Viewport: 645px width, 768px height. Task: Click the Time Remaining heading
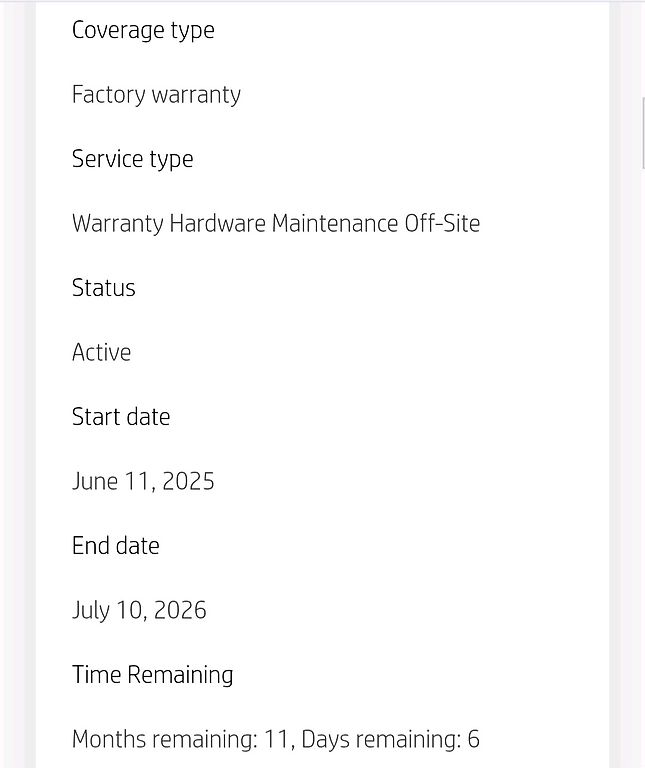152,675
